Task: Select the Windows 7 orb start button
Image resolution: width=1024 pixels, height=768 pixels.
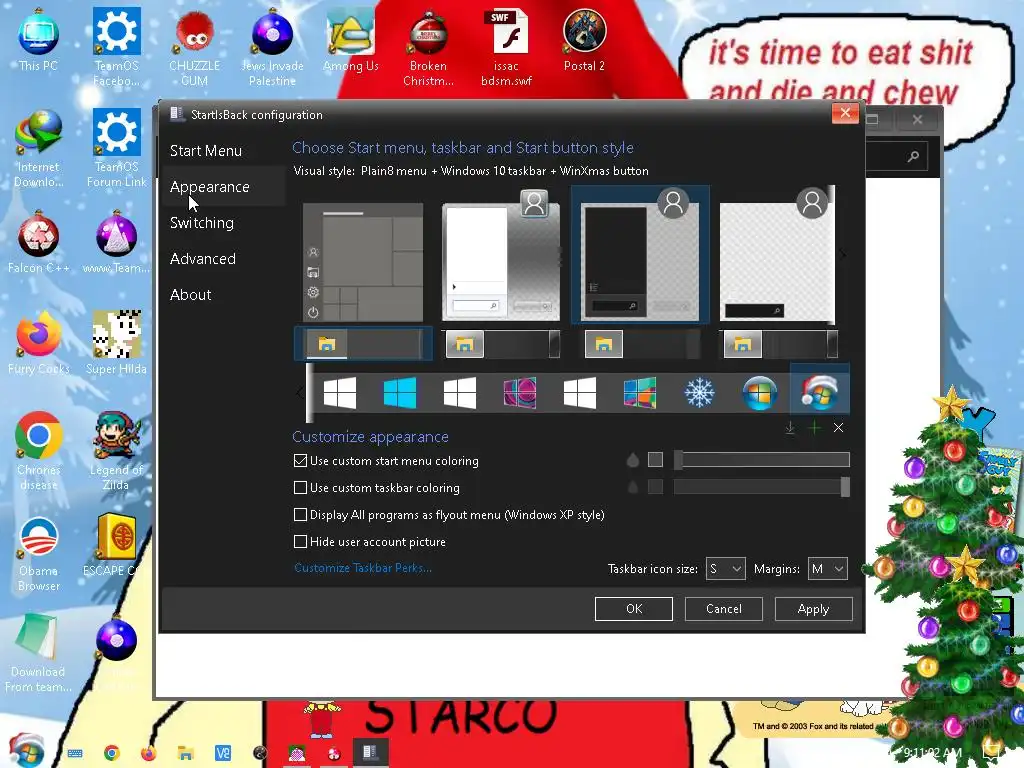Action: 760,393
